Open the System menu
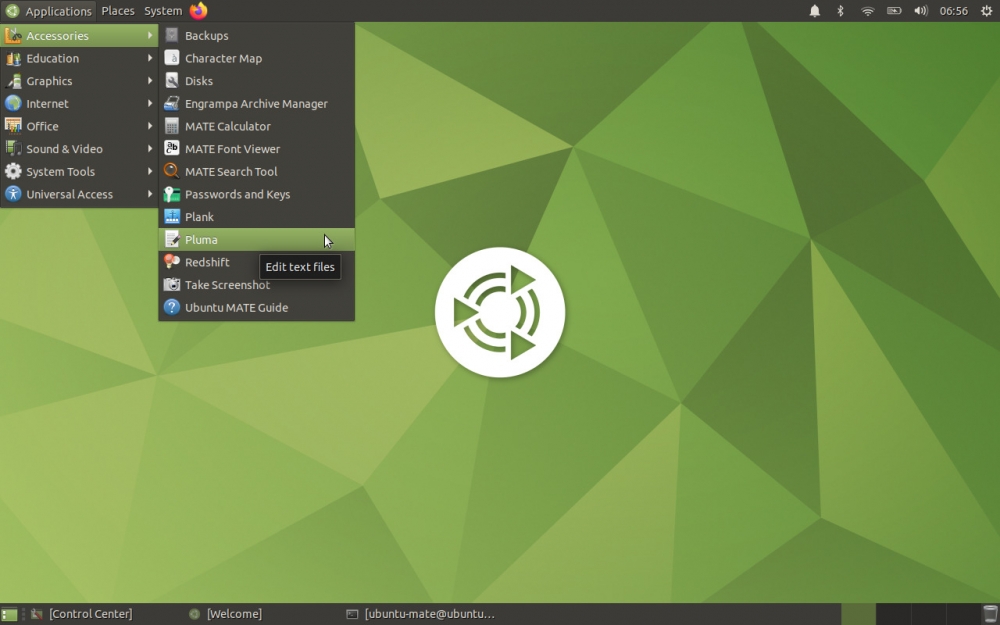Viewport: 1000px width, 625px height. 163,11
